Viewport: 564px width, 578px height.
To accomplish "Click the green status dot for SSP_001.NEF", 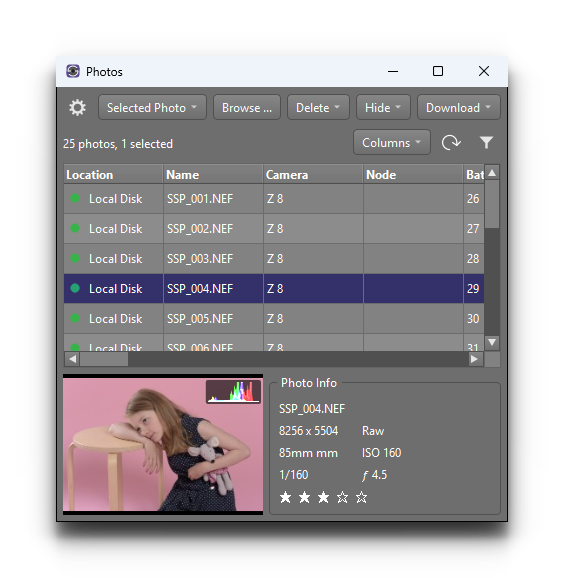I will [x=75, y=198].
